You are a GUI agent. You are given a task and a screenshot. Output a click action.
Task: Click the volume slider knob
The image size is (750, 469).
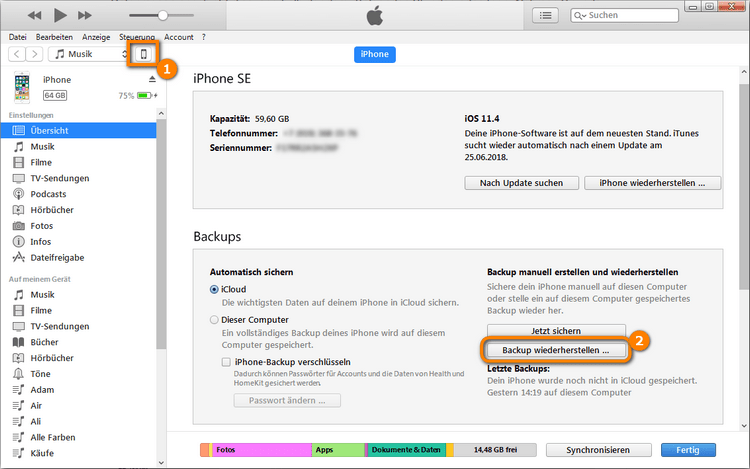point(163,15)
